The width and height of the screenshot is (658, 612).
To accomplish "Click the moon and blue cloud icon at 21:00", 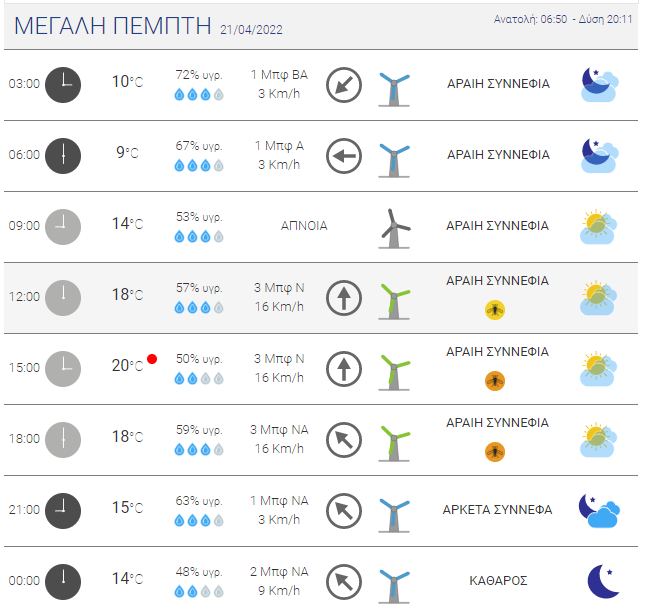I will tap(599, 510).
